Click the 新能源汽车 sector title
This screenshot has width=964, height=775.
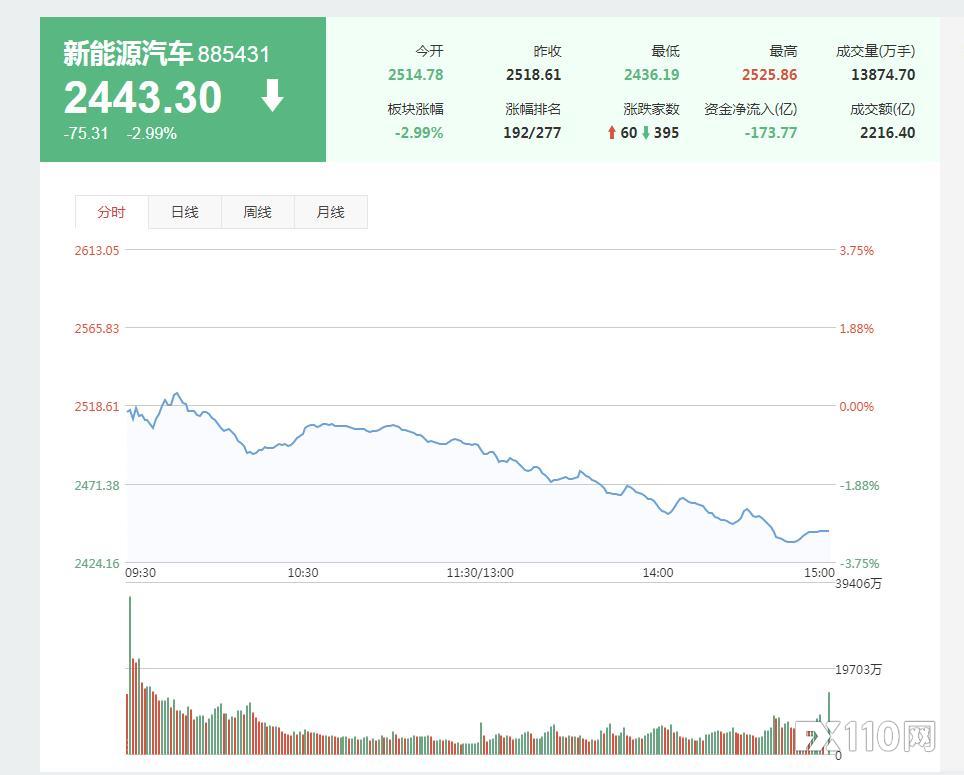coord(128,53)
